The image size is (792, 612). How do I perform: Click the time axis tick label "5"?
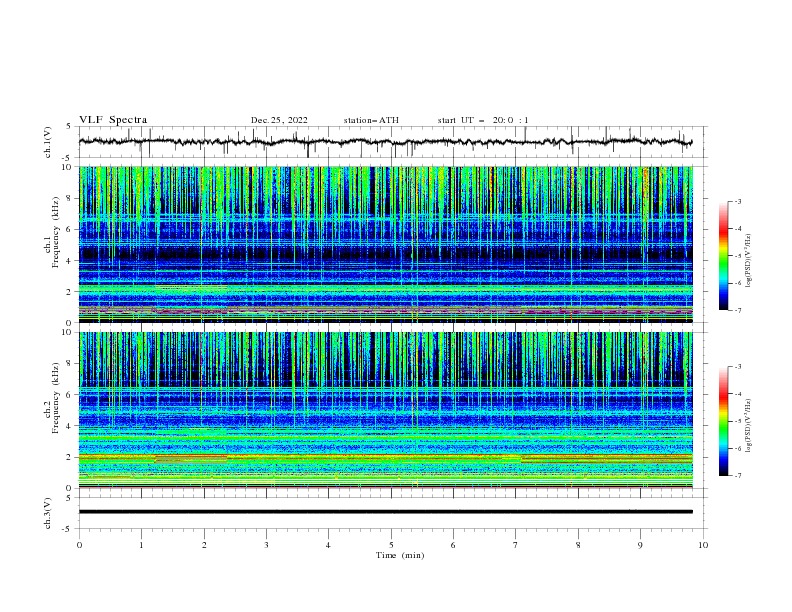[391, 545]
